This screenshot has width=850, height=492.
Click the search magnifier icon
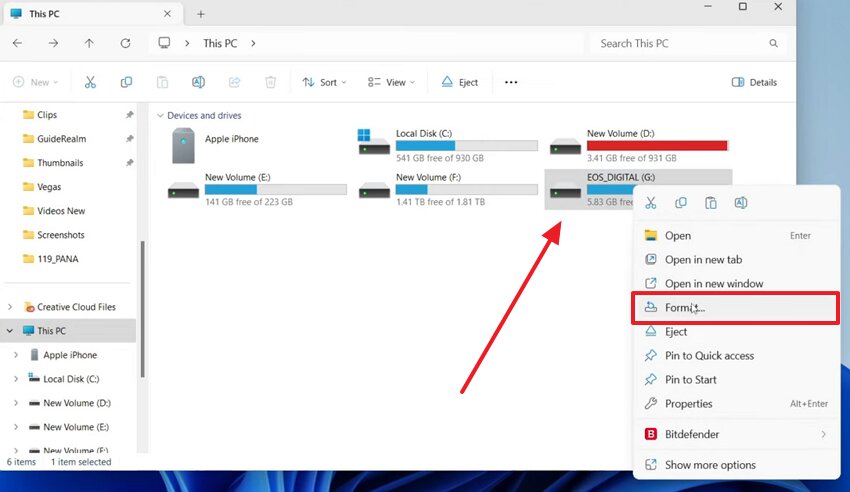tap(774, 43)
